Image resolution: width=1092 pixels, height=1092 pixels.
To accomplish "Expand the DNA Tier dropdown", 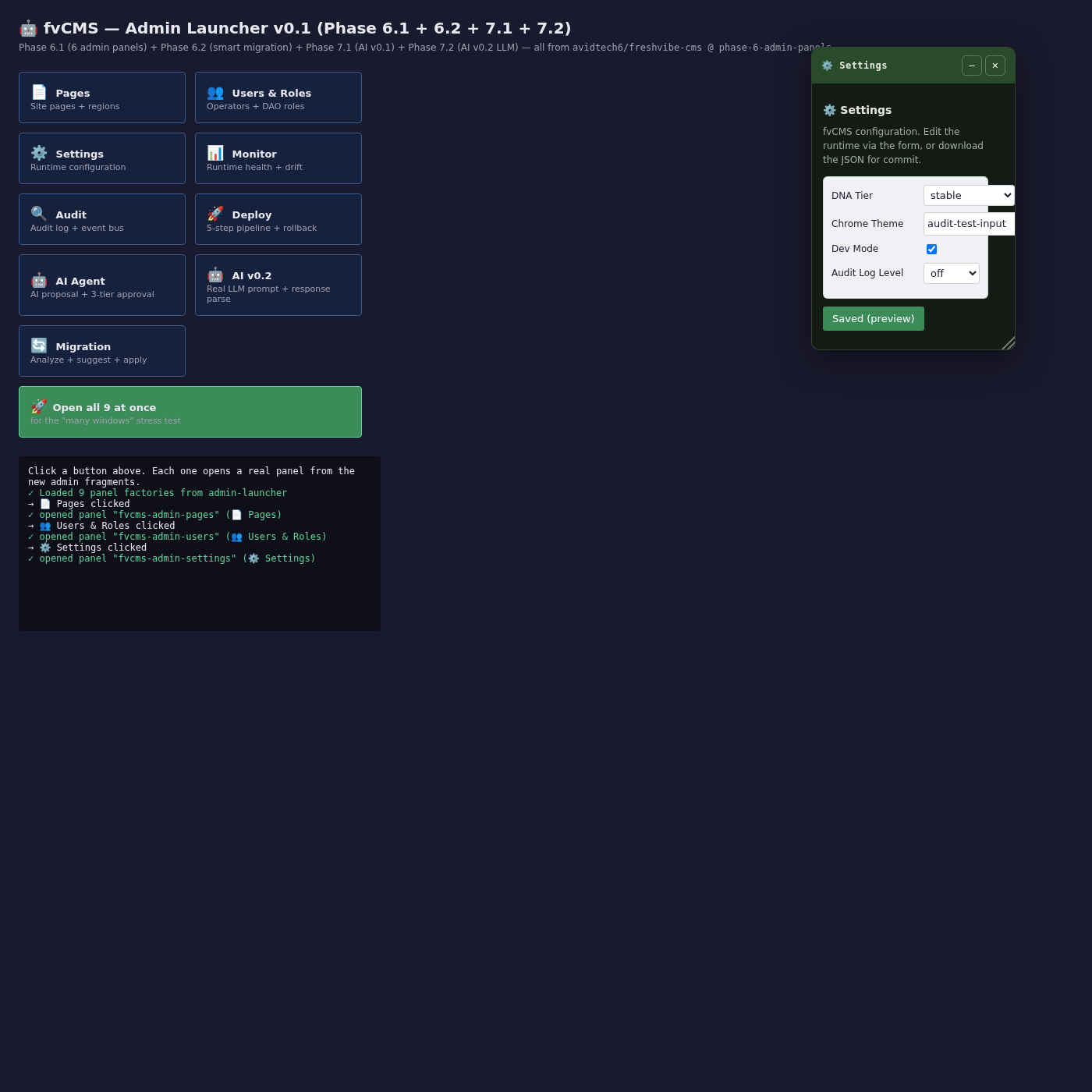I will click(969, 195).
